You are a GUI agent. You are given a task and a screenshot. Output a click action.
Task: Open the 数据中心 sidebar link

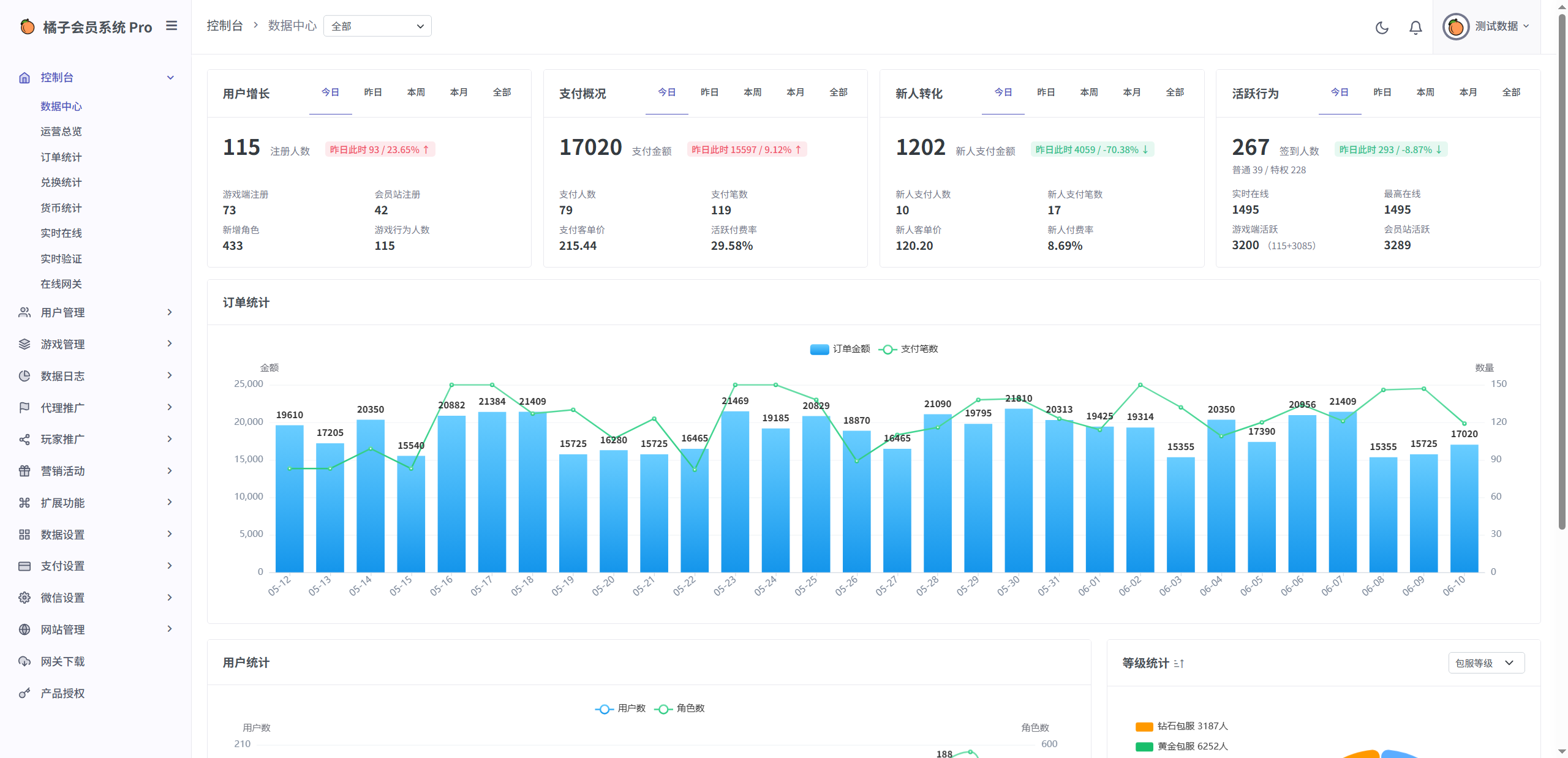point(61,107)
